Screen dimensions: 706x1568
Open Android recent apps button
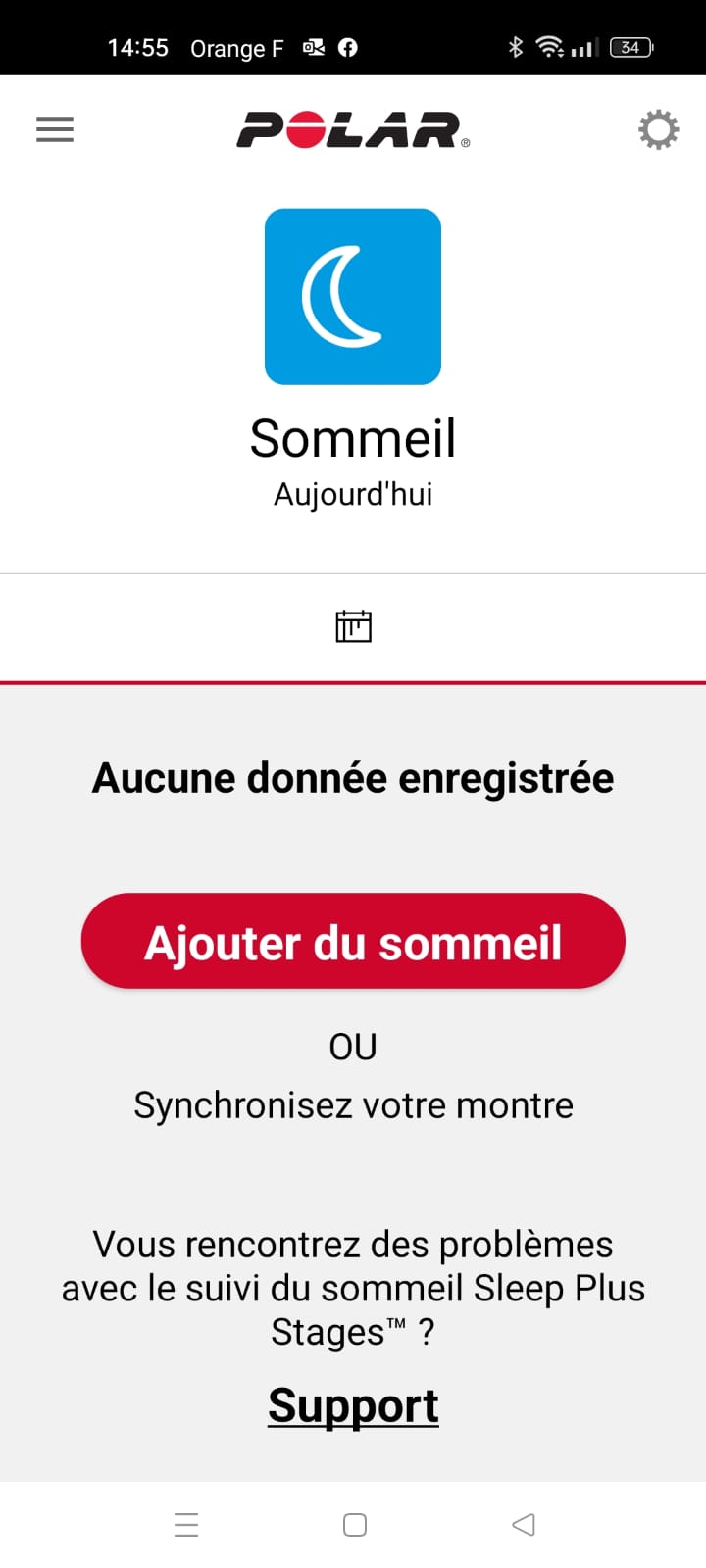click(186, 1525)
